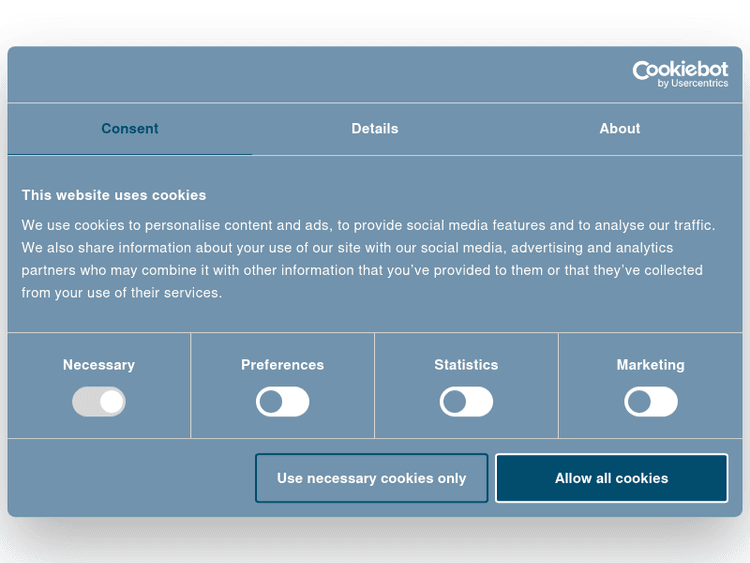Click the "This website uses cookies" heading
The width and height of the screenshot is (750, 563).
[114, 195]
